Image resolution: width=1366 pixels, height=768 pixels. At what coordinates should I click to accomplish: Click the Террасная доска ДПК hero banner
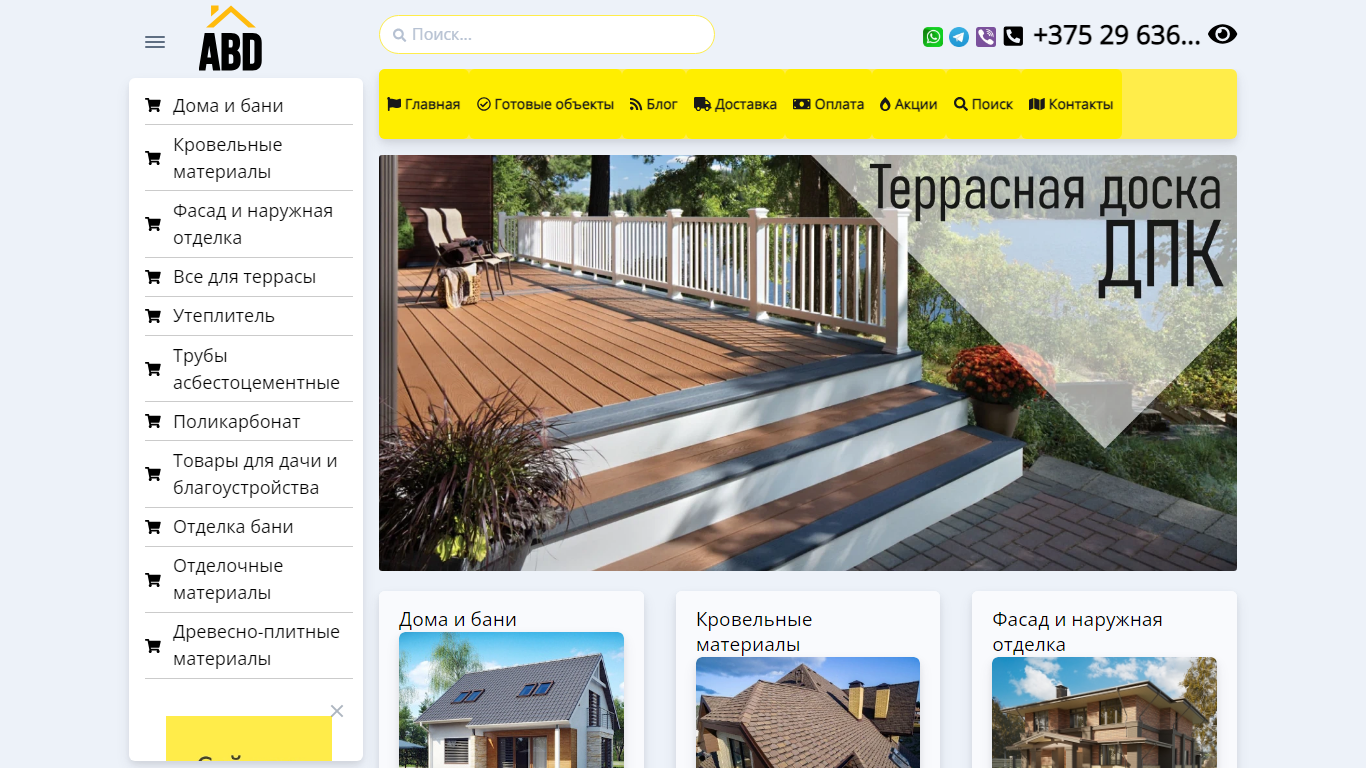pyautogui.click(x=808, y=363)
